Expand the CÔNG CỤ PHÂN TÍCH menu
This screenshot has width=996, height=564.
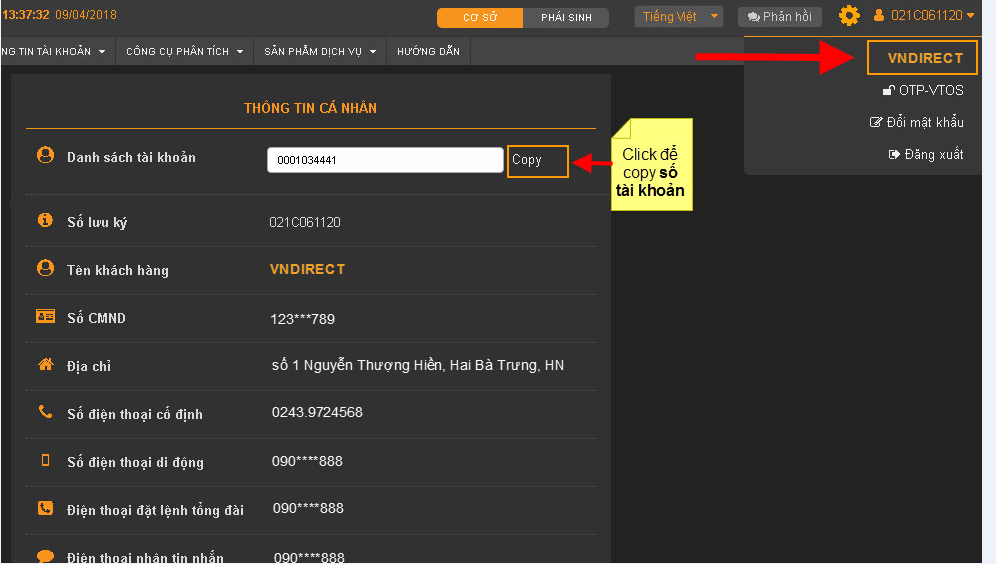(185, 51)
